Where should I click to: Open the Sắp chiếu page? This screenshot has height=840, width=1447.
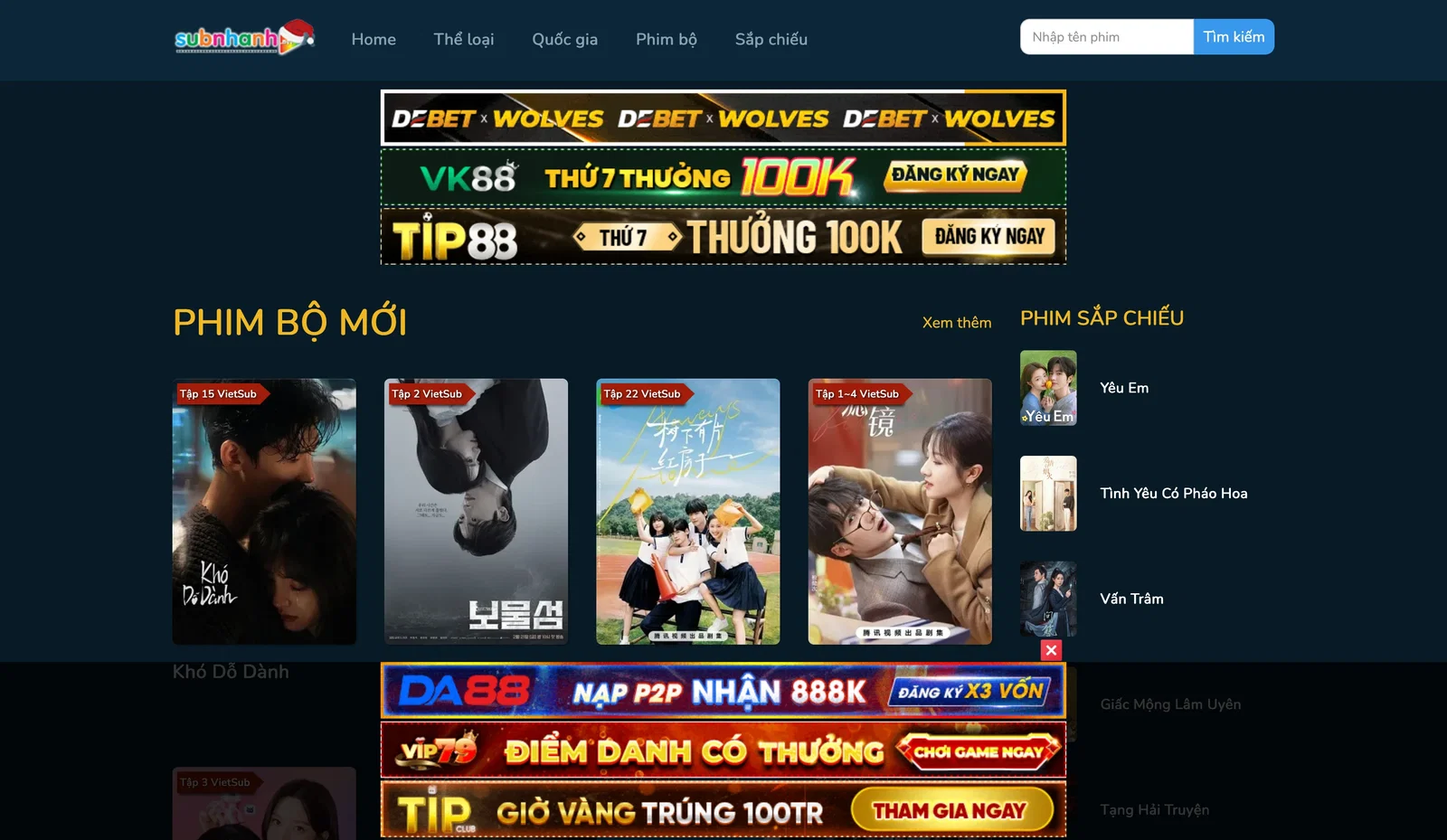click(x=771, y=40)
